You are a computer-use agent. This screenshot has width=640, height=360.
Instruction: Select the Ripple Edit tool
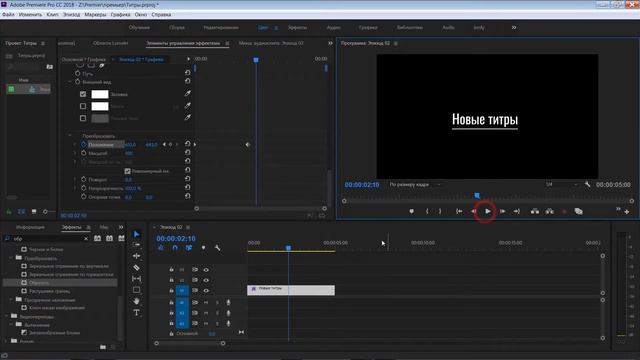(x=136, y=256)
